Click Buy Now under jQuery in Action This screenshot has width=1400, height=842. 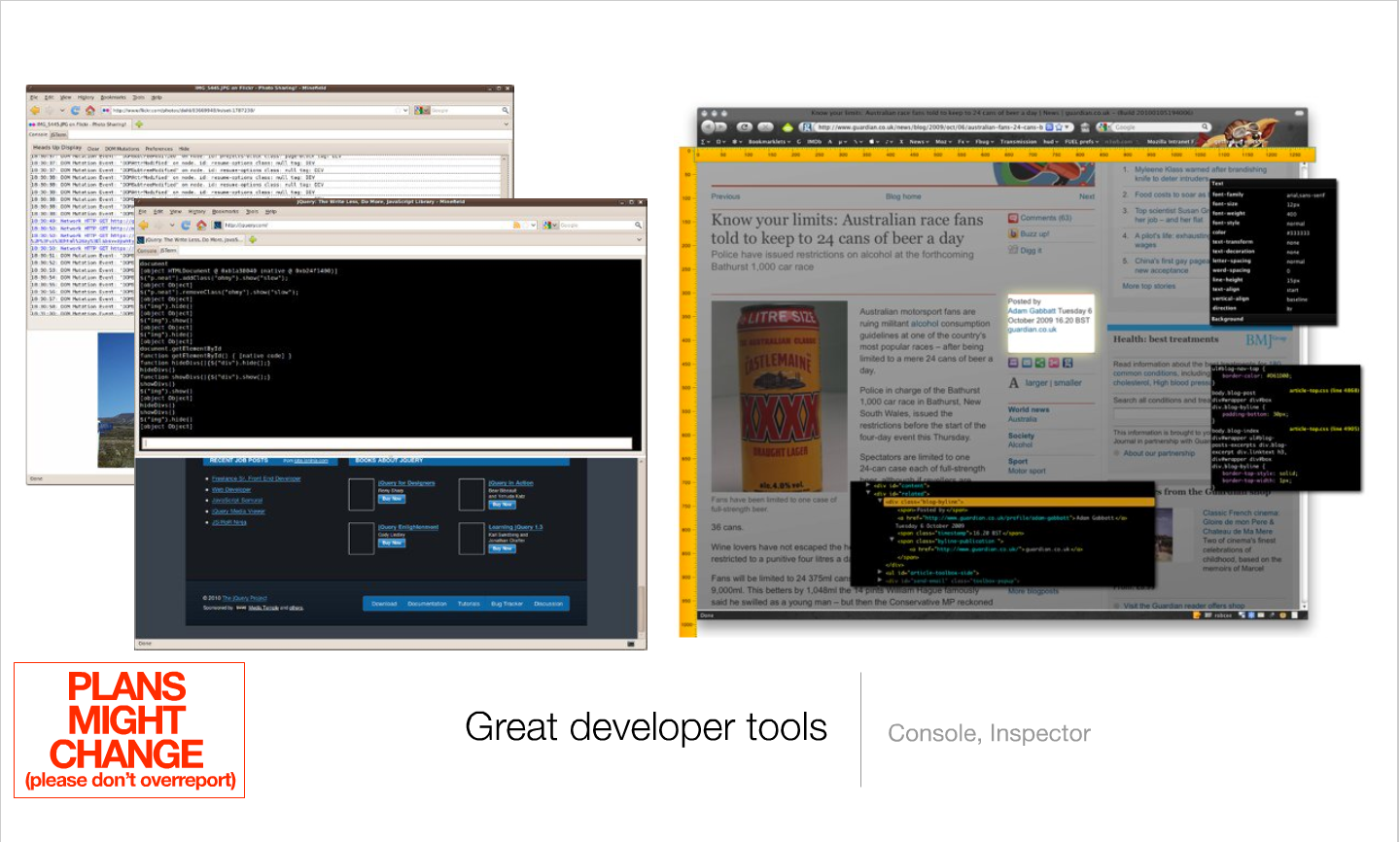coord(504,505)
